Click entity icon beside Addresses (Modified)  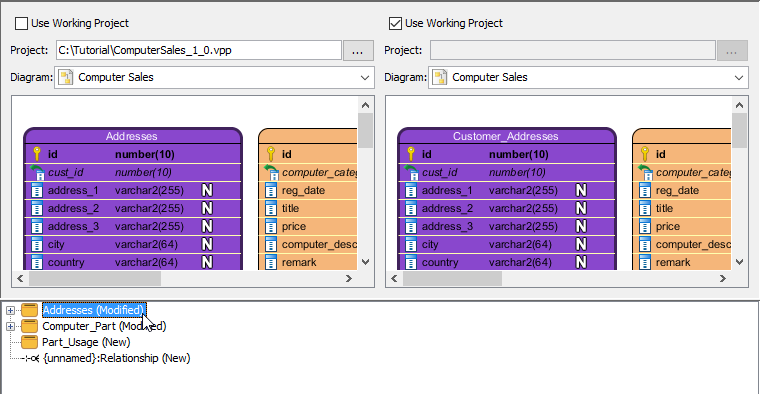(30, 310)
